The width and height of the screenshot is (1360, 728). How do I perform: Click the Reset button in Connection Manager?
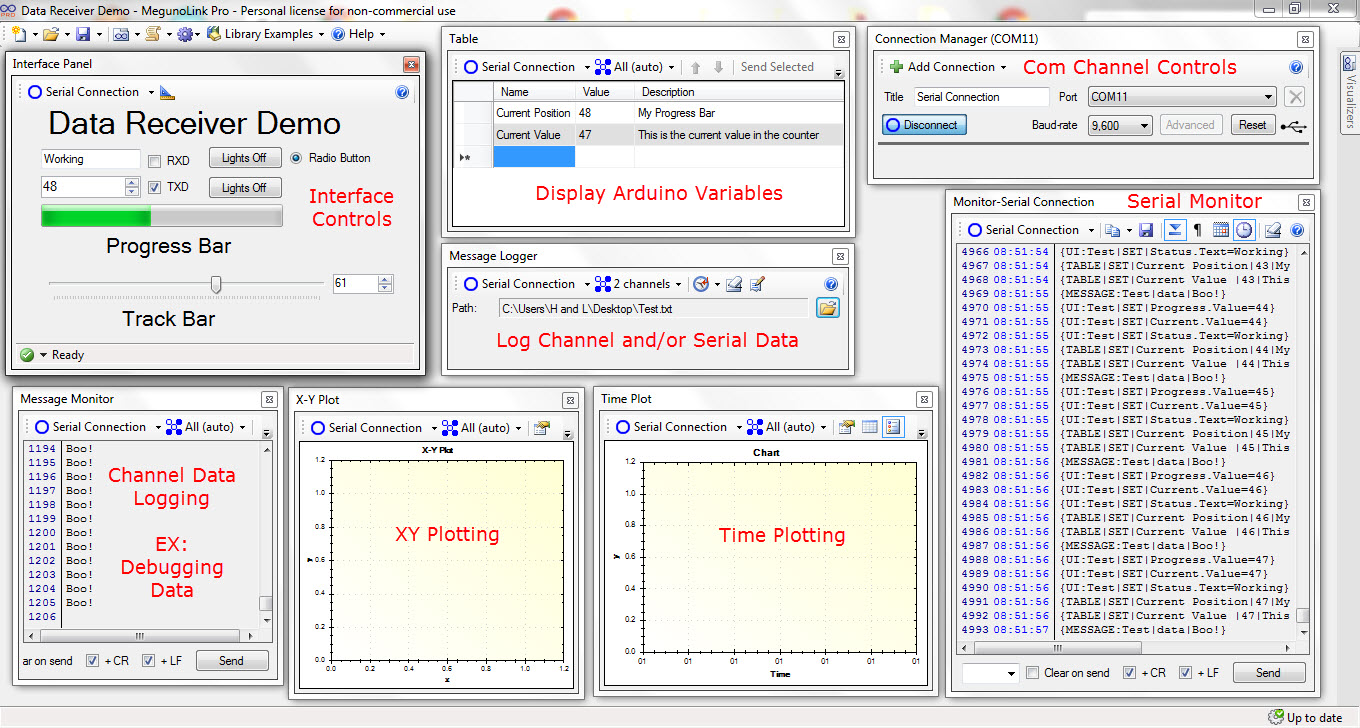pos(1253,125)
